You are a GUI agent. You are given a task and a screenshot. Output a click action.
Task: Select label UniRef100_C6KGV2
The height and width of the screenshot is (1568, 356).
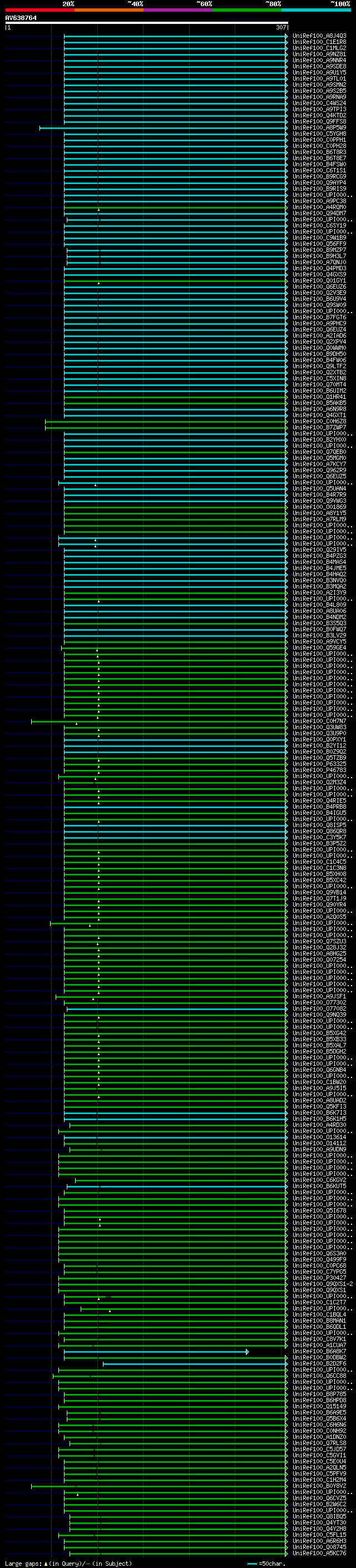319,1180
